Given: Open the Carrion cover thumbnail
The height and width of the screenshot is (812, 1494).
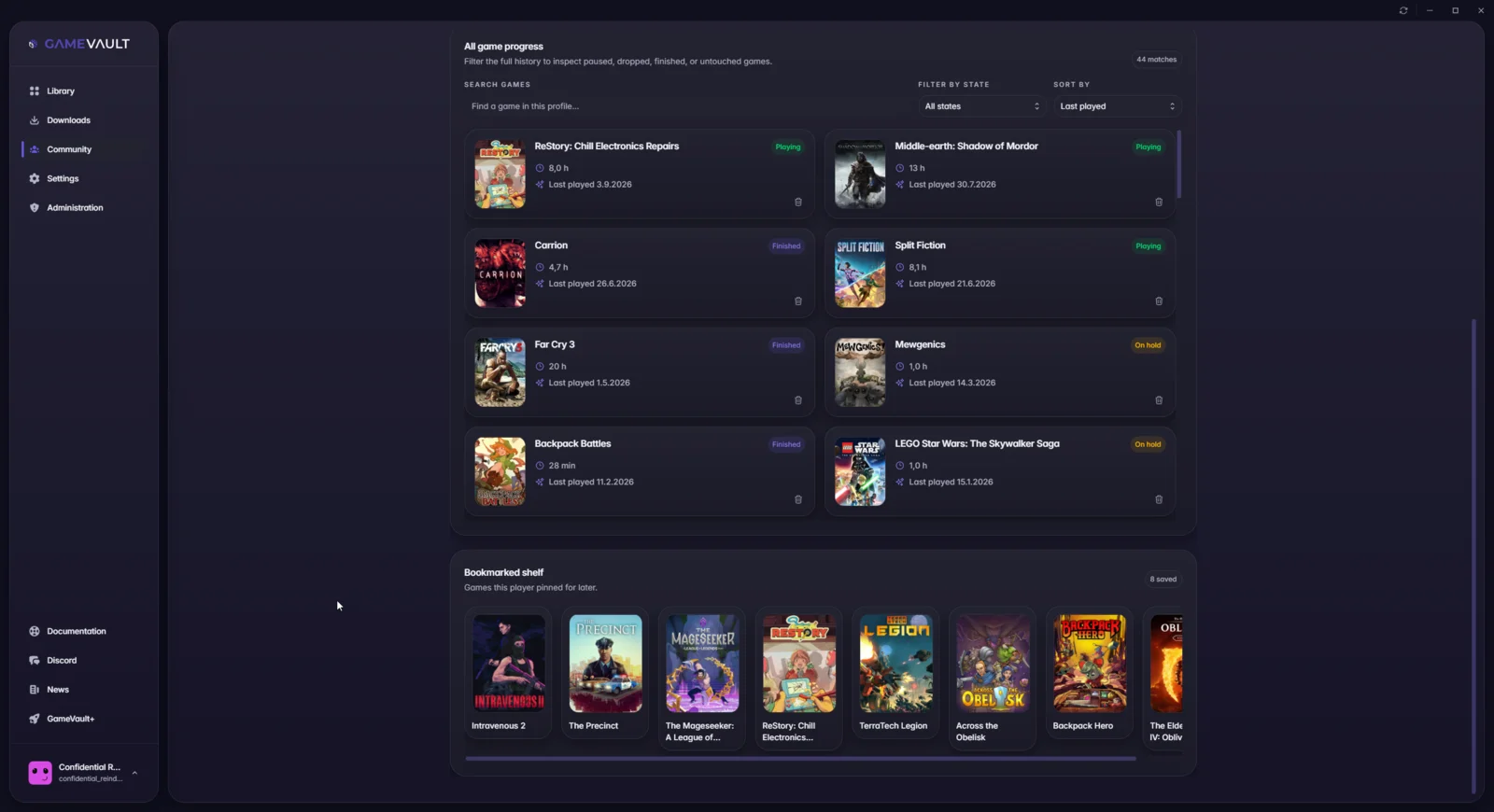Looking at the screenshot, I should [x=500, y=273].
